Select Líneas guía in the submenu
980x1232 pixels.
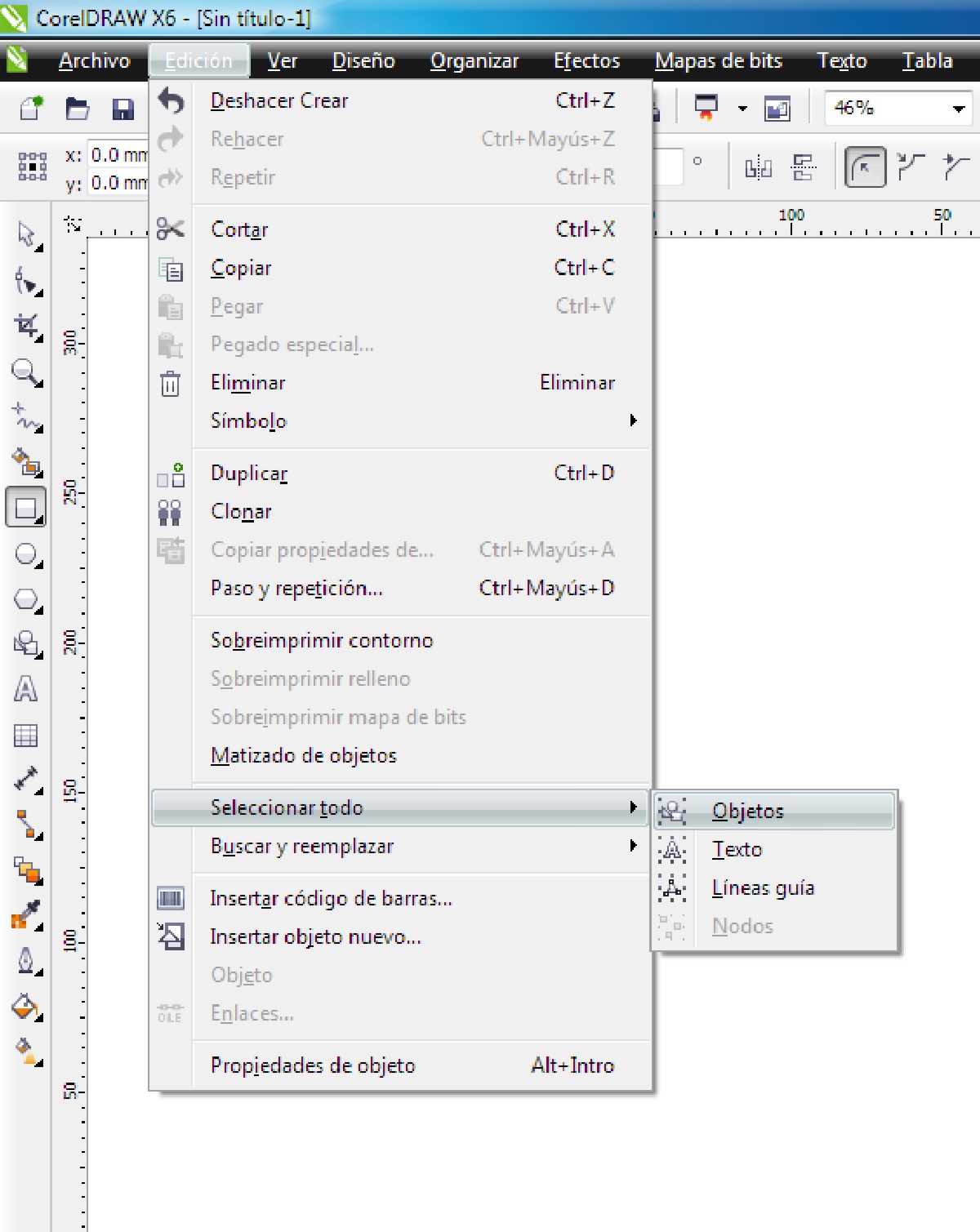click(774, 887)
